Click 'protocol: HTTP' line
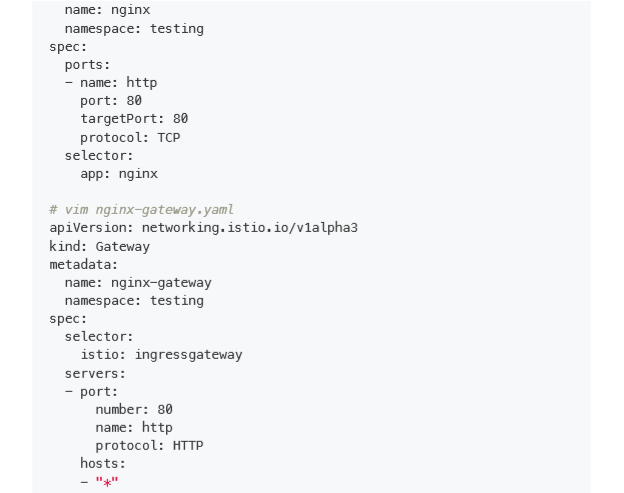 point(149,445)
